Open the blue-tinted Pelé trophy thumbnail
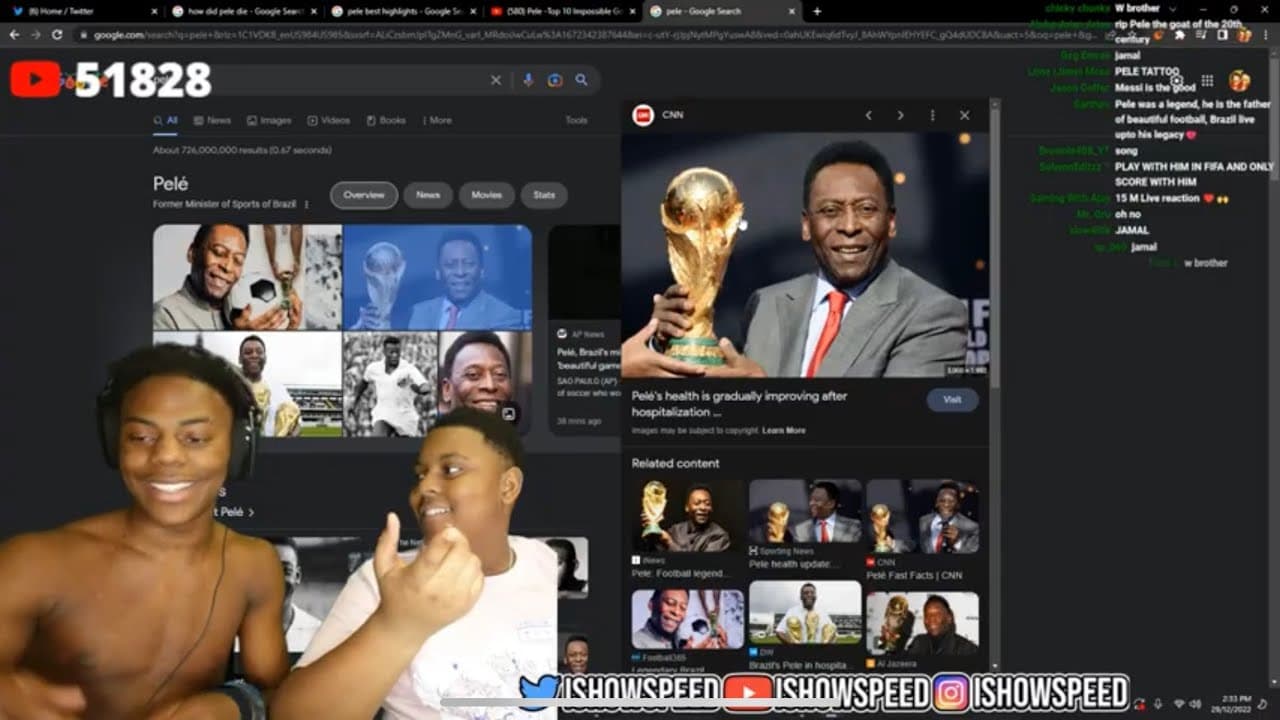Screen dimensions: 1280x720 (438, 277)
